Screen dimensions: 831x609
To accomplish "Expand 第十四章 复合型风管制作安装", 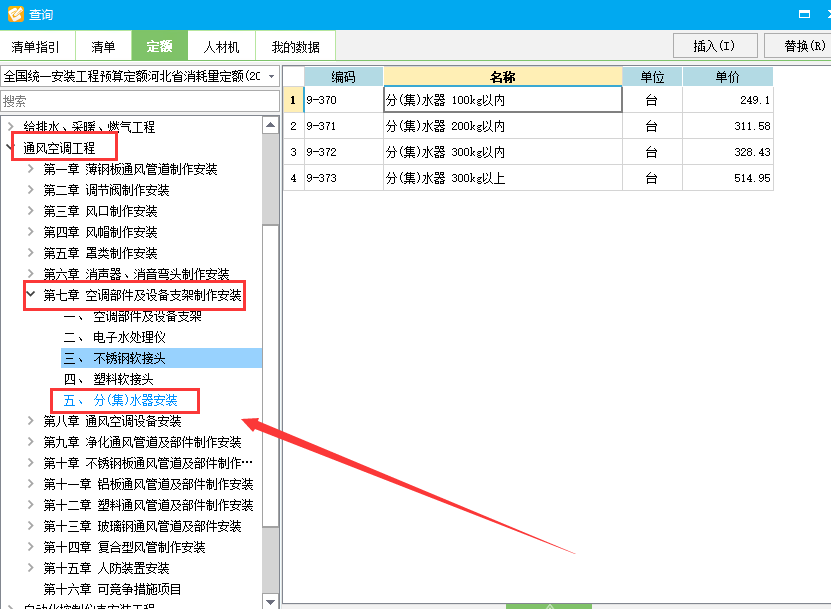I will coord(31,546).
